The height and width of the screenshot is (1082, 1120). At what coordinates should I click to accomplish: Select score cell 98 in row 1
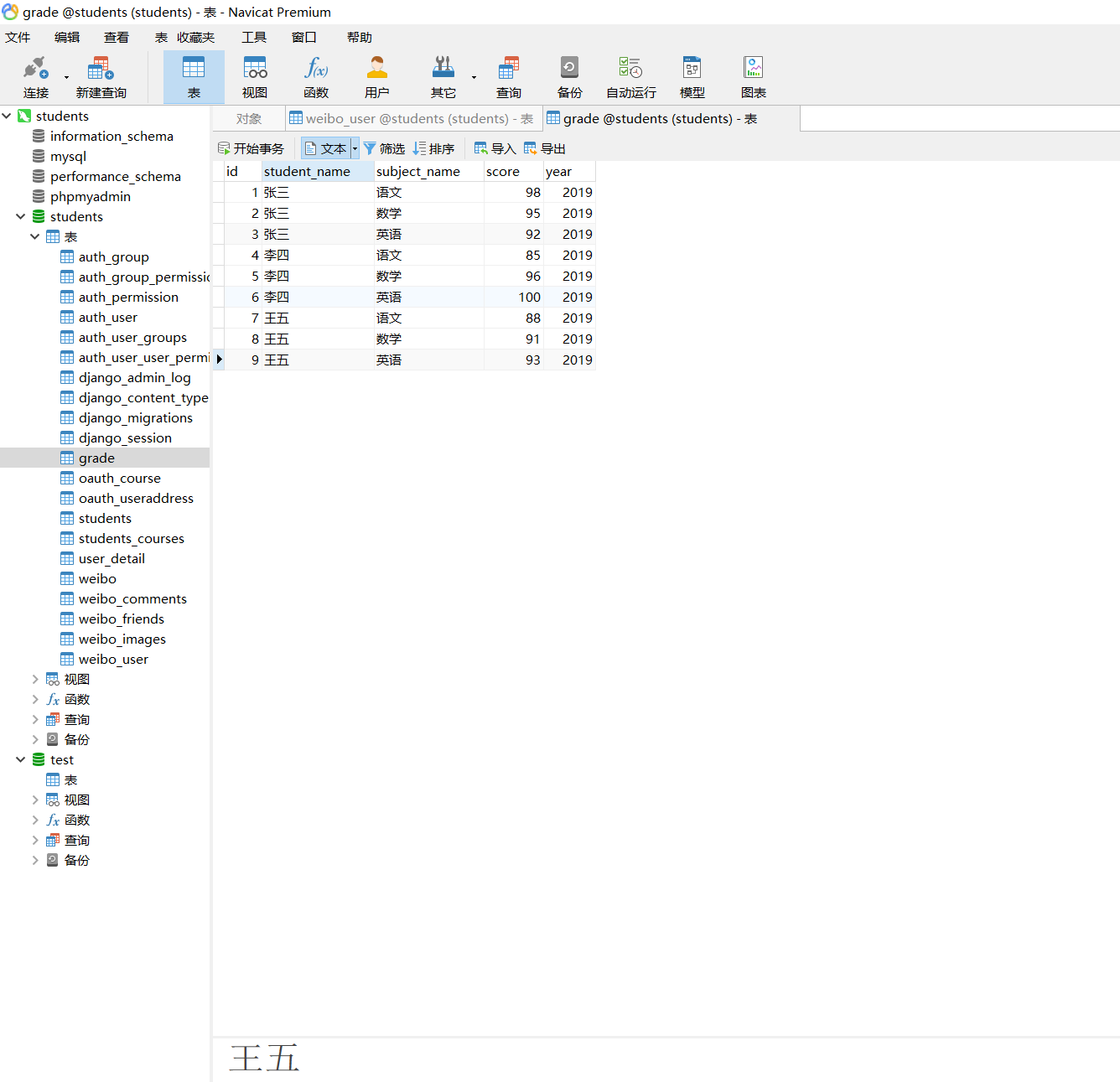[x=514, y=192]
